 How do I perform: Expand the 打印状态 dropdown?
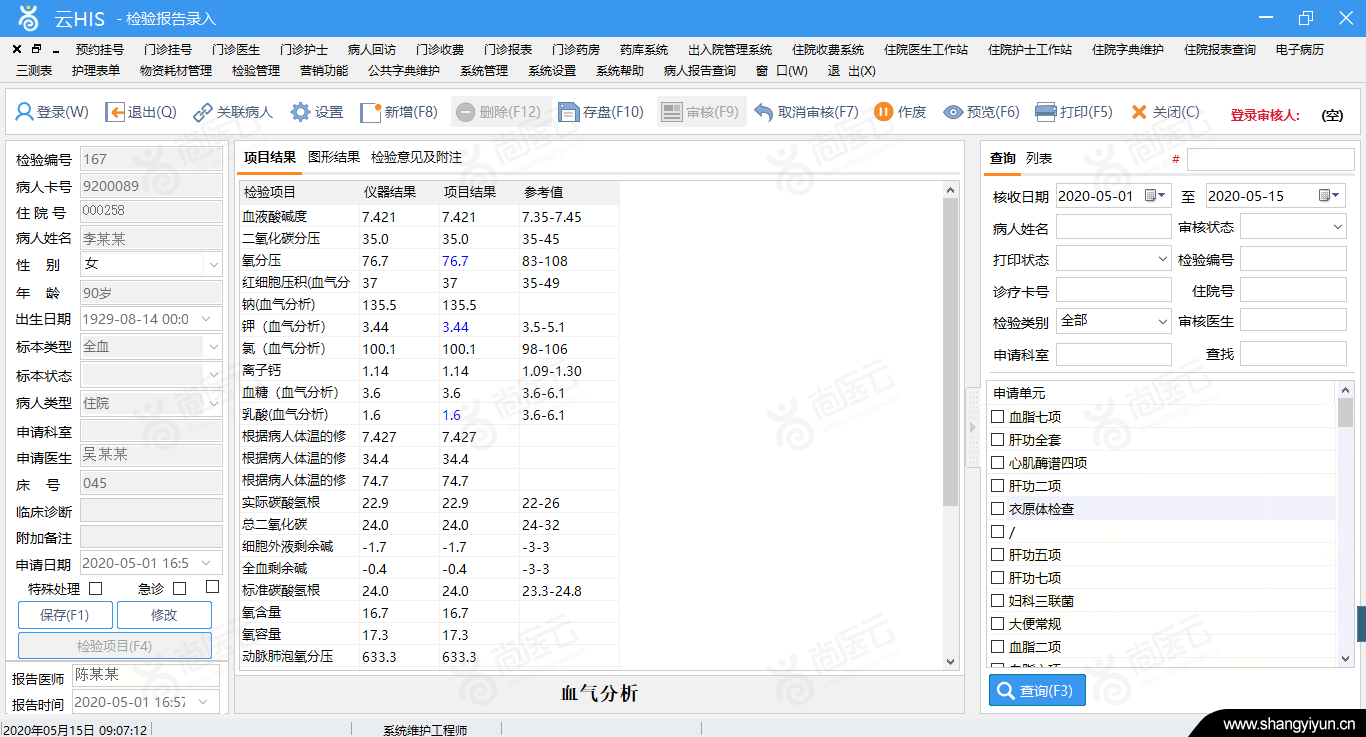click(x=1163, y=259)
